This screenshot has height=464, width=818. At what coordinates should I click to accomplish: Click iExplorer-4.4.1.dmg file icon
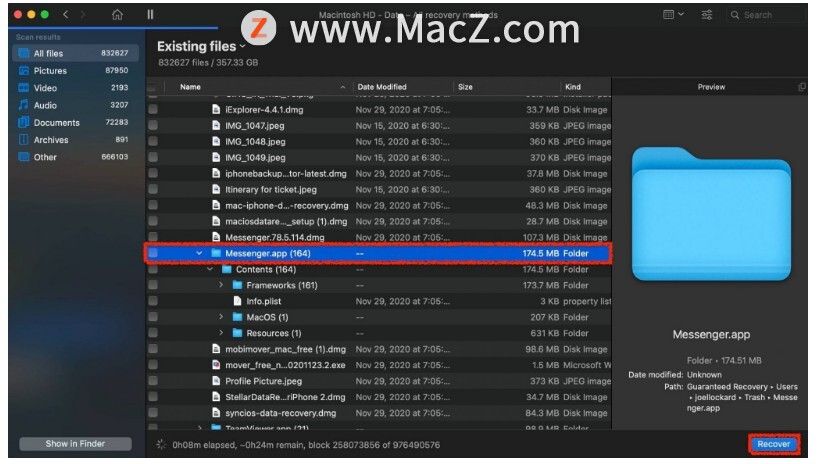[216, 109]
